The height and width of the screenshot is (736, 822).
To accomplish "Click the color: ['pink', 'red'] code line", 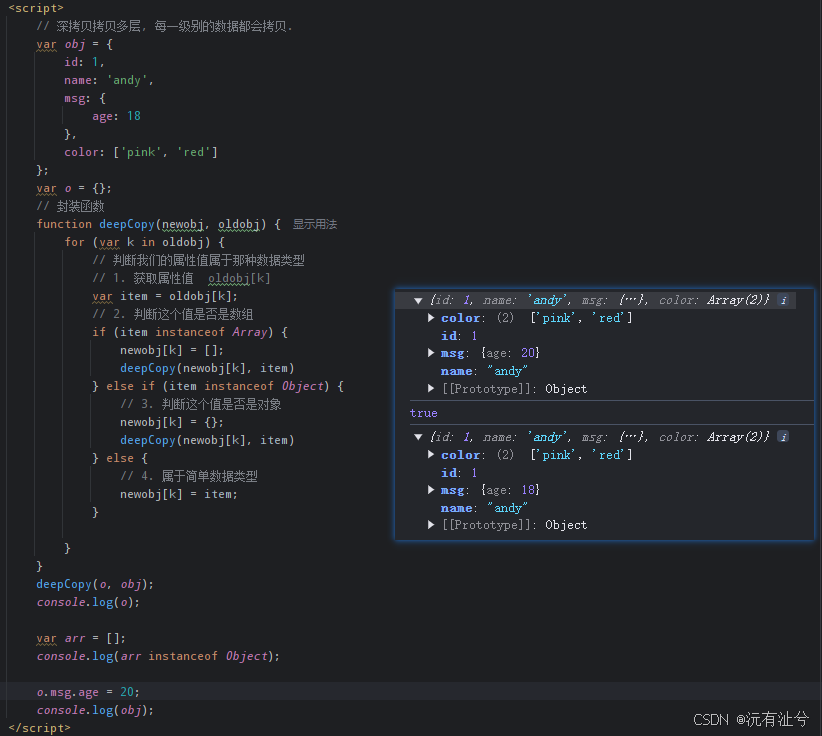I will tap(140, 153).
